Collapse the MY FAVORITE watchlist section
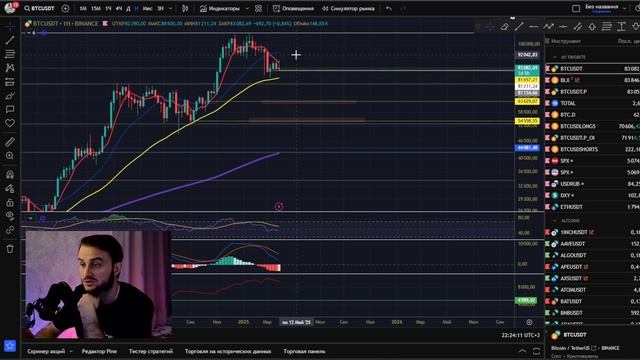The image size is (640, 360). 555,57
